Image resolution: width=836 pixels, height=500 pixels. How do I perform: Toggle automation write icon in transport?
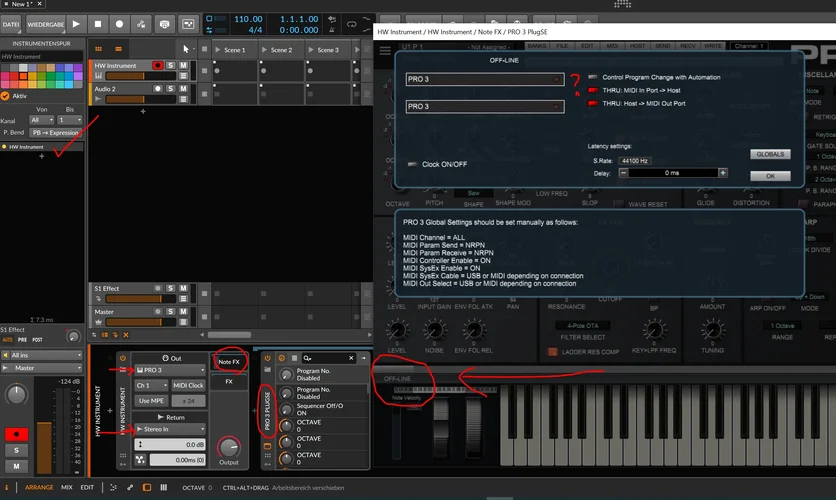pos(141,24)
